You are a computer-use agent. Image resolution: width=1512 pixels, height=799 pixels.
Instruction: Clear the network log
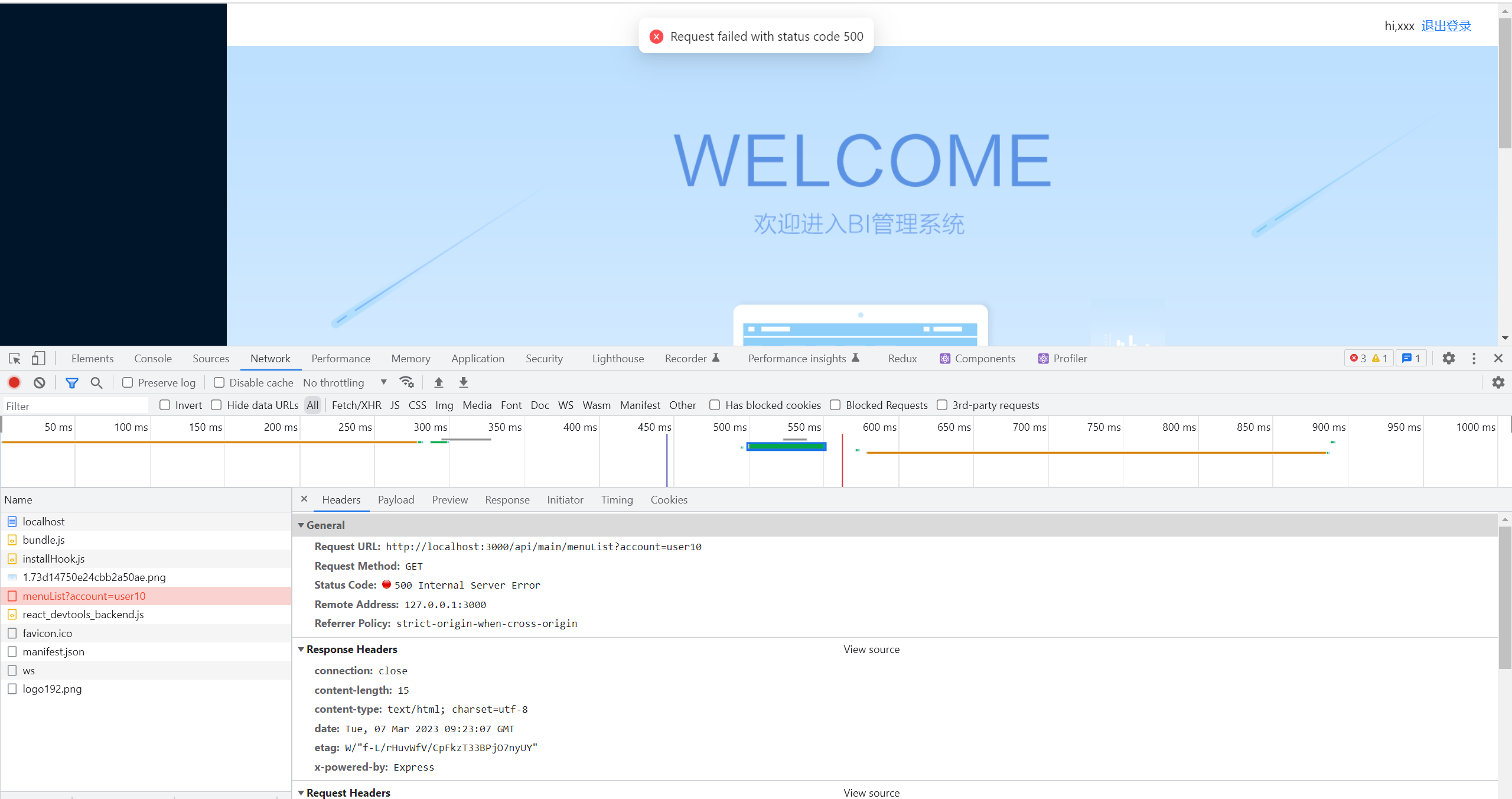tap(40, 382)
